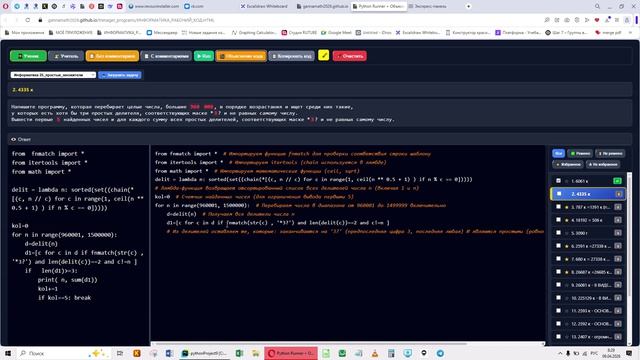Filter the list by Не решено
Screen dimensions: 640x360
[610, 153]
